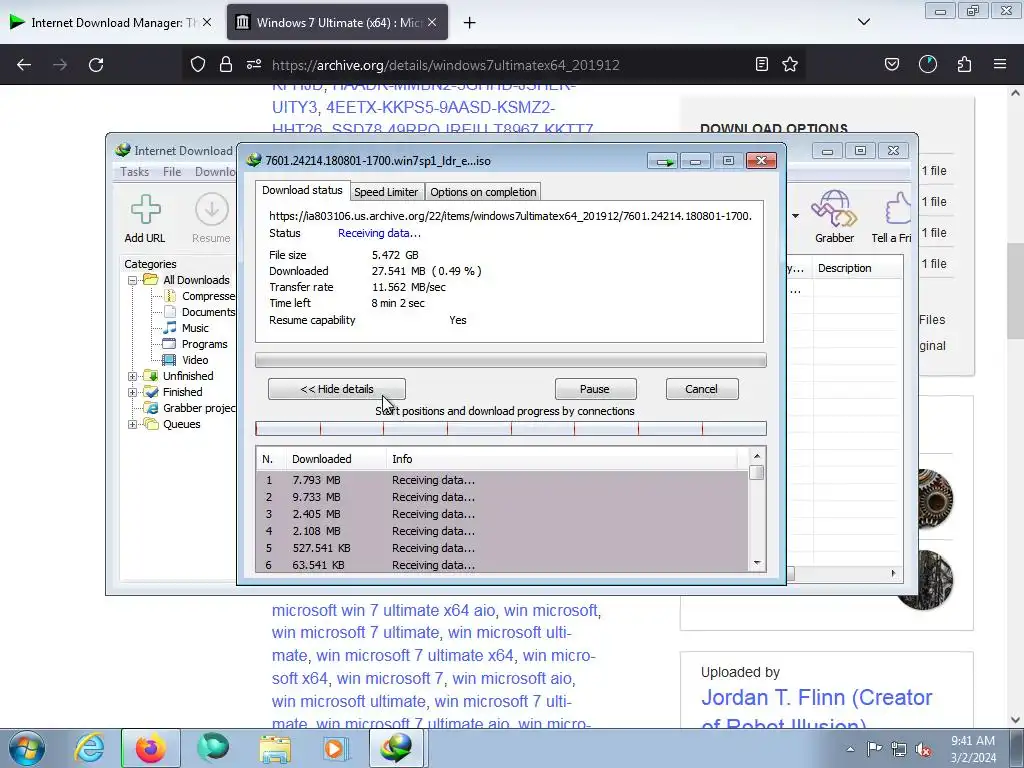Open the Pocket save icon
Image resolution: width=1024 pixels, height=768 pixels.
click(891, 64)
